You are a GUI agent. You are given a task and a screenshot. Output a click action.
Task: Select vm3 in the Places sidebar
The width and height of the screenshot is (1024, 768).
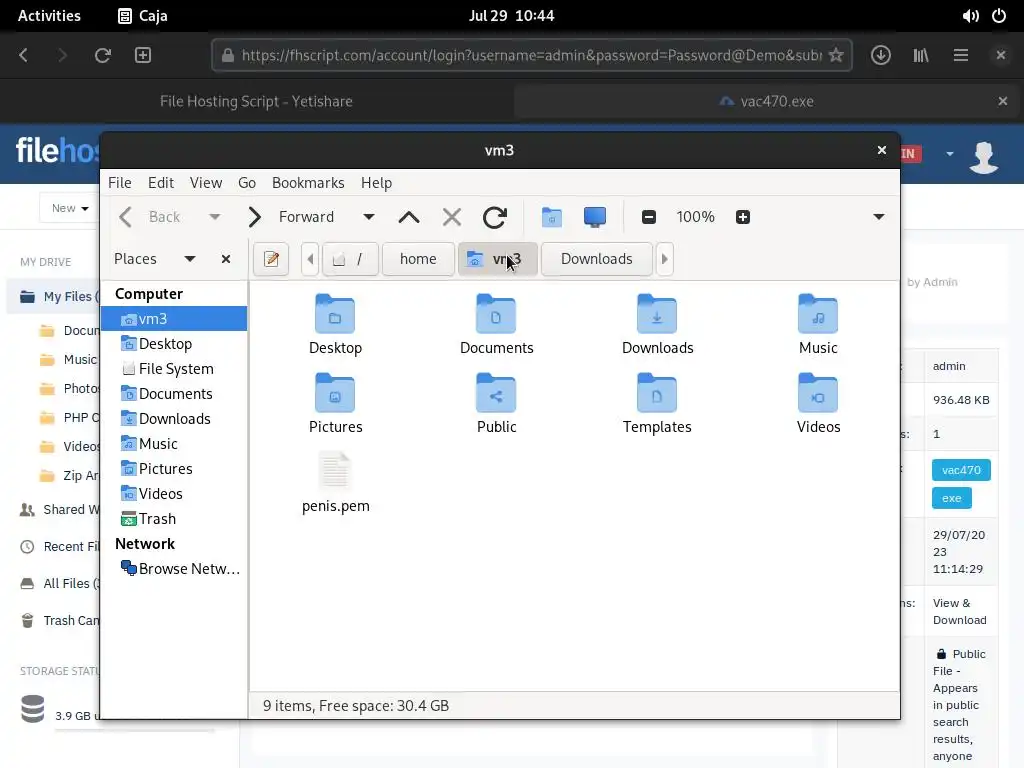[x=174, y=319]
